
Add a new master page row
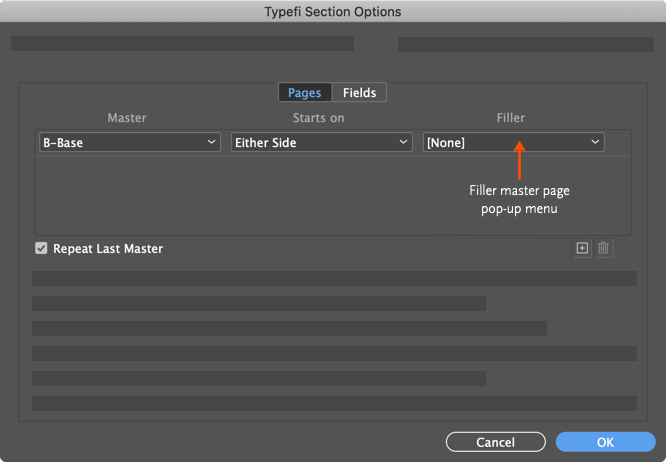[x=582, y=248]
